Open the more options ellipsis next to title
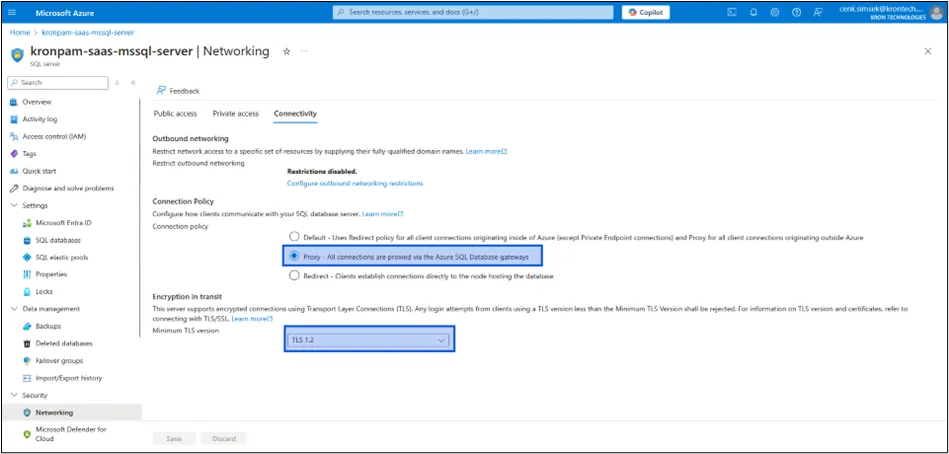The width and height of the screenshot is (949, 454). coord(304,51)
